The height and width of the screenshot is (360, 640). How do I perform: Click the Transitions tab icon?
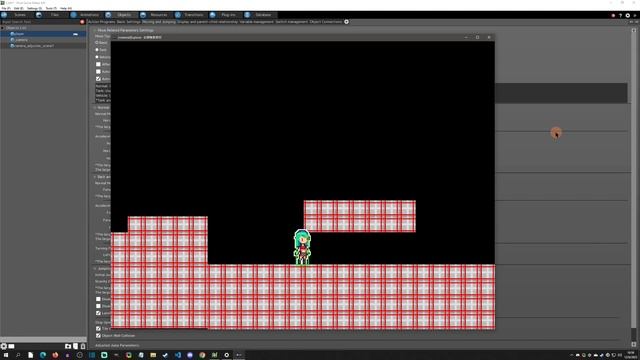click(x=178, y=15)
